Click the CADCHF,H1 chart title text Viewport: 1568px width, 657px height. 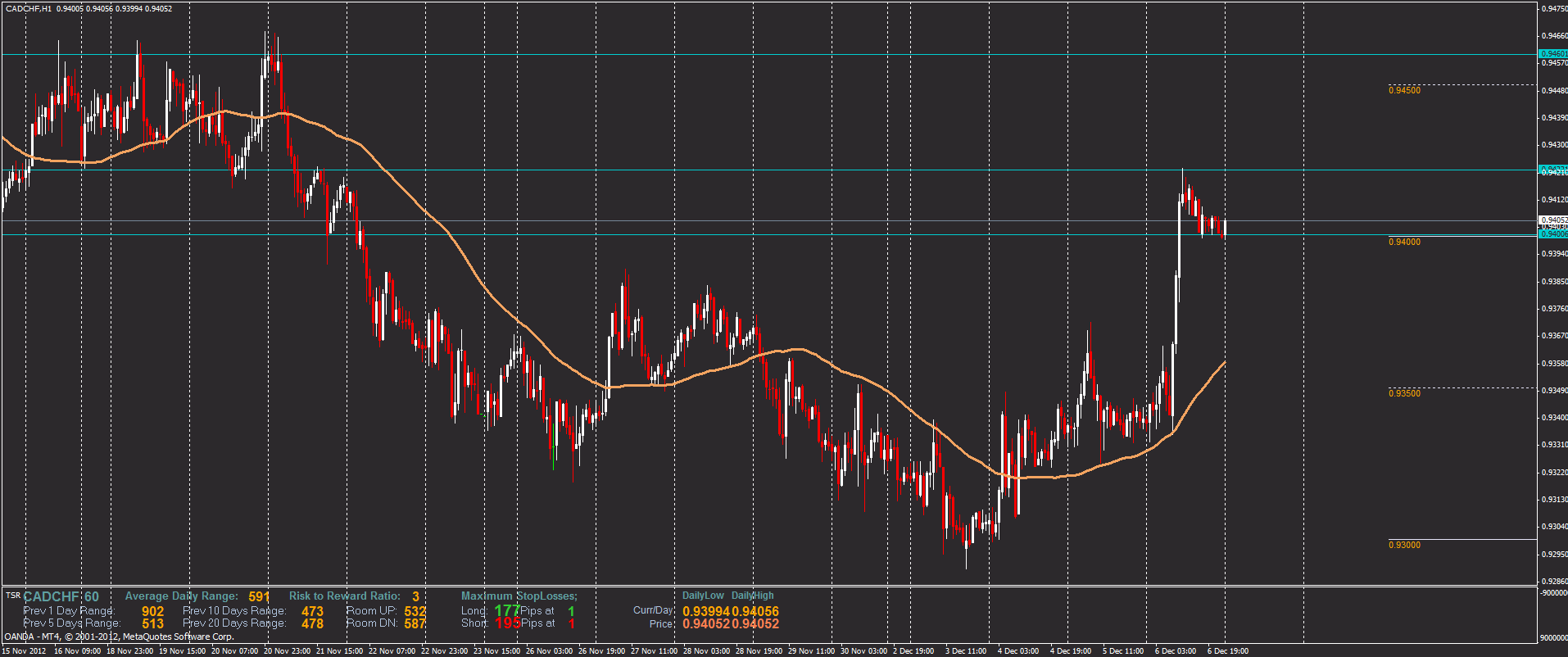[x=29, y=8]
